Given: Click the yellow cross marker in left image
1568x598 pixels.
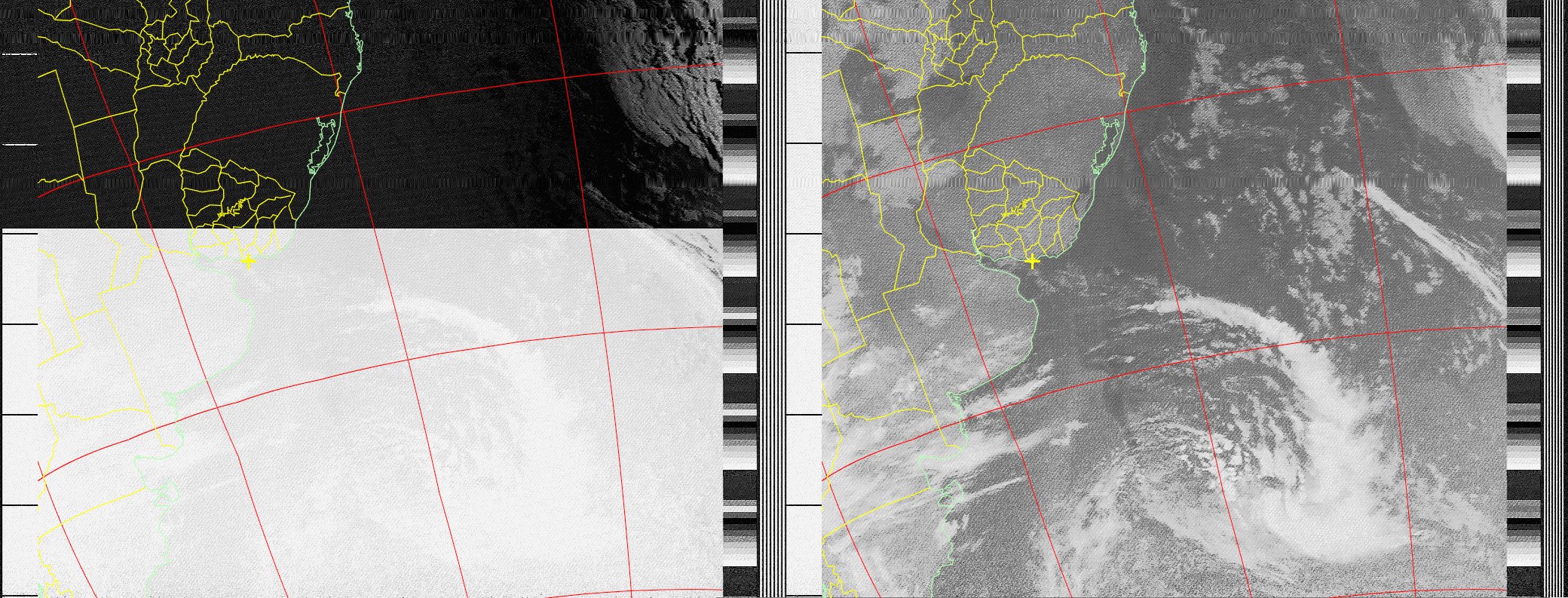Looking at the screenshot, I should coord(248,262).
